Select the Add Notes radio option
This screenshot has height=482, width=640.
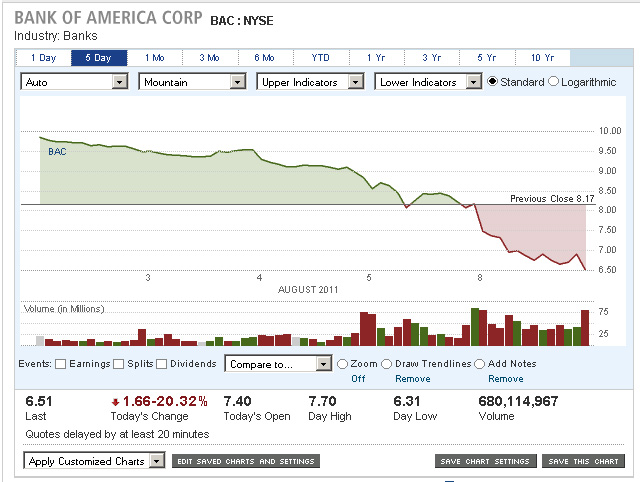(x=480, y=364)
